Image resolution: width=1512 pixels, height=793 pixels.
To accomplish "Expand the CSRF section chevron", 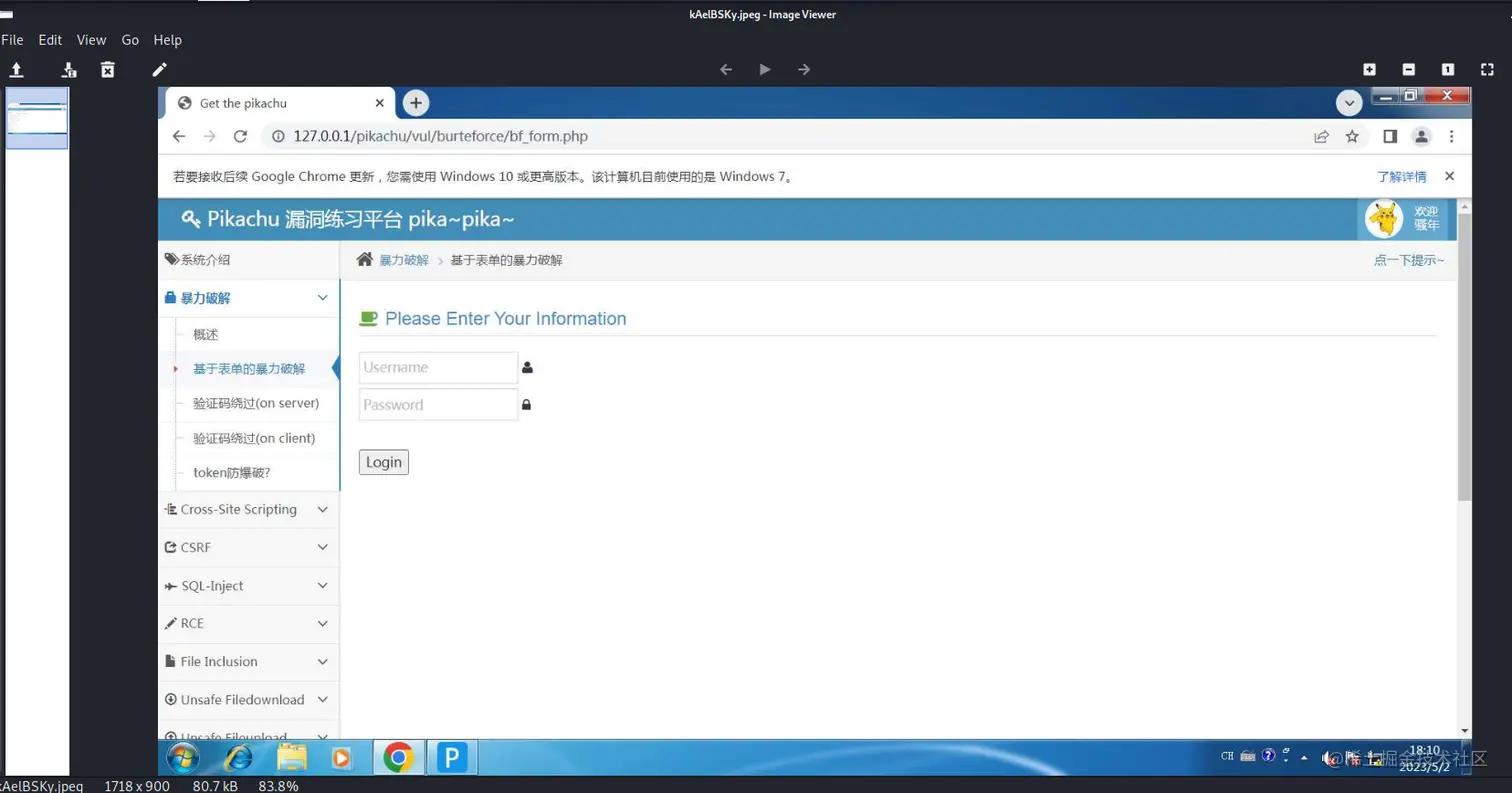I will (322, 548).
